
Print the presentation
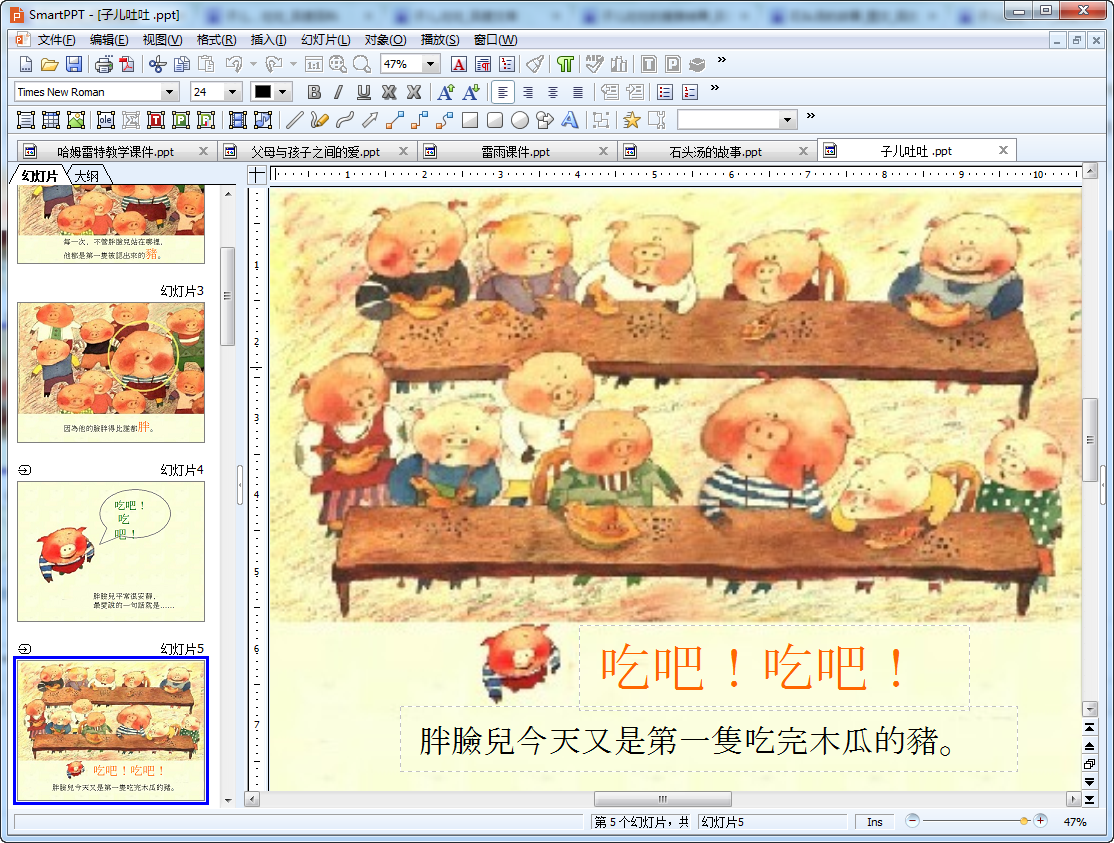tap(104, 65)
